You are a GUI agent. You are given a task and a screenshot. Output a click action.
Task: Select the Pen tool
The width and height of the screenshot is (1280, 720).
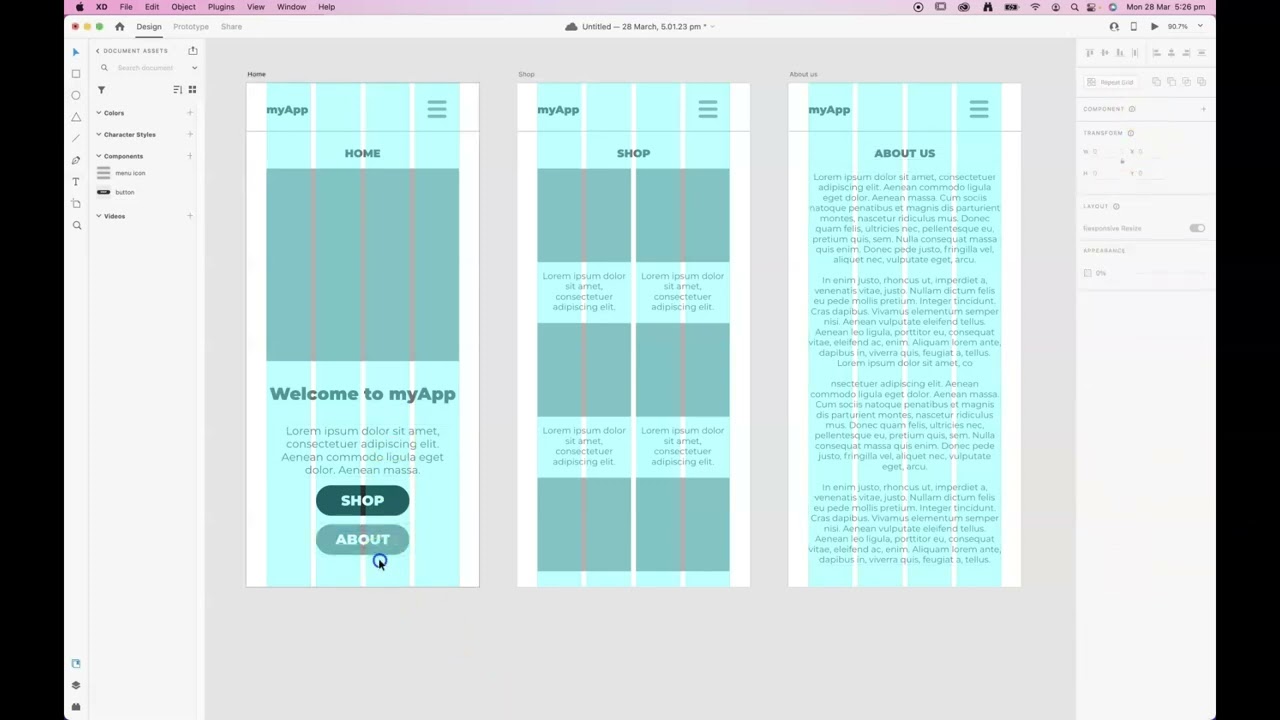point(76,160)
